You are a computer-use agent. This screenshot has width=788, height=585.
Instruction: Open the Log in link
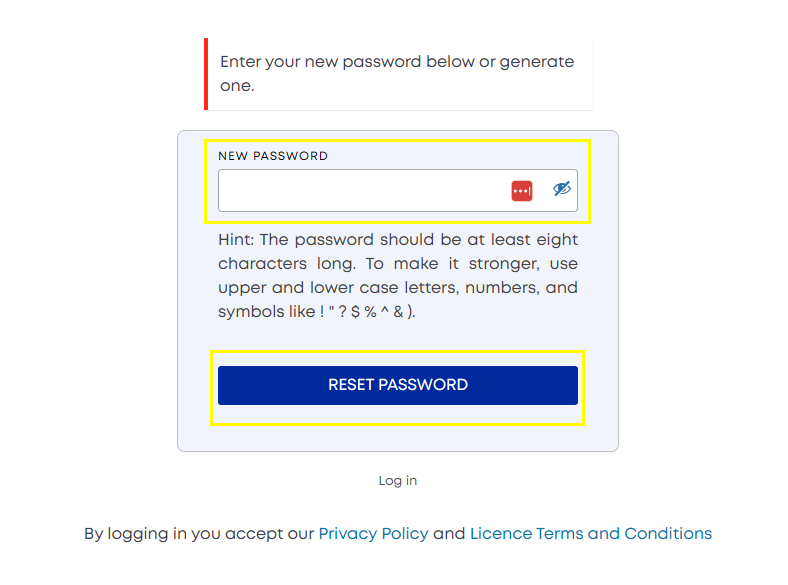coord(398,481)
